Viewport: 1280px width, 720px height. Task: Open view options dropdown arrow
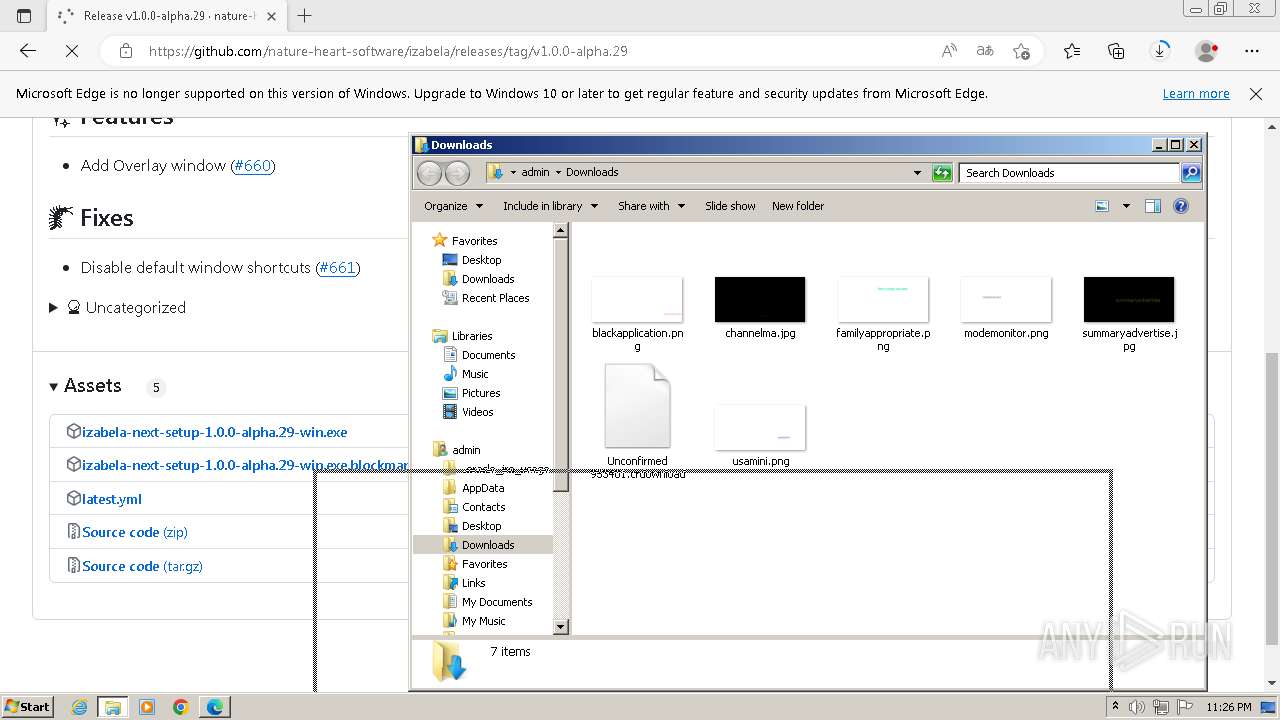[x=1126, y=206]
